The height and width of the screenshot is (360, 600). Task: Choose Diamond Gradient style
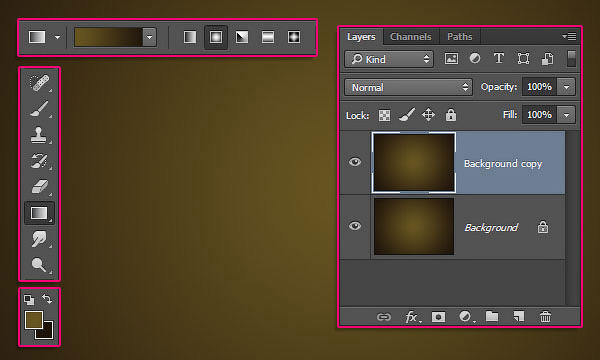(x=294, y=37)
